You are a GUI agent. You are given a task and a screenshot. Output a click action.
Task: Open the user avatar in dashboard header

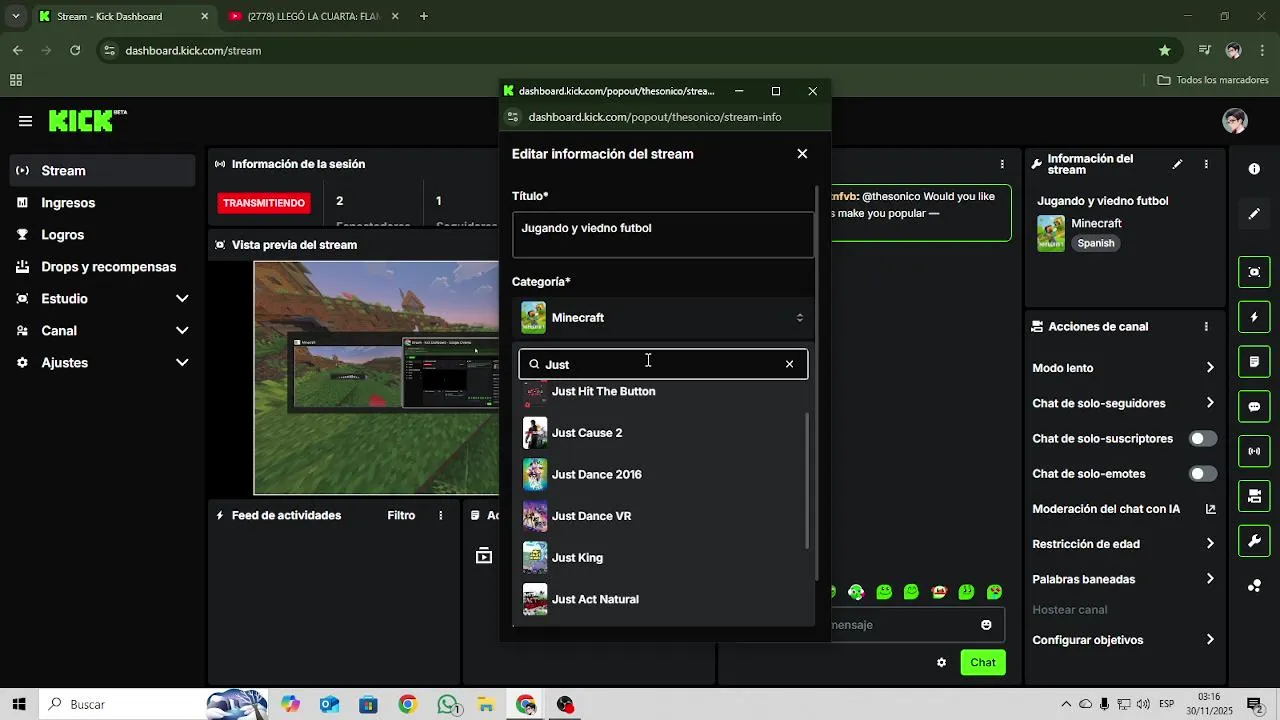click(x=1235, y=121)
